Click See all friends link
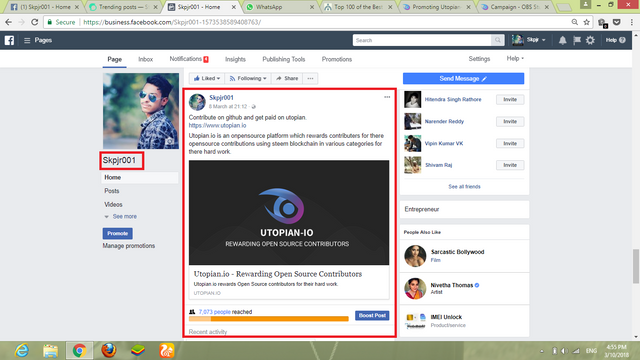Viewport: 640px width, 360px height. [464, 187]
